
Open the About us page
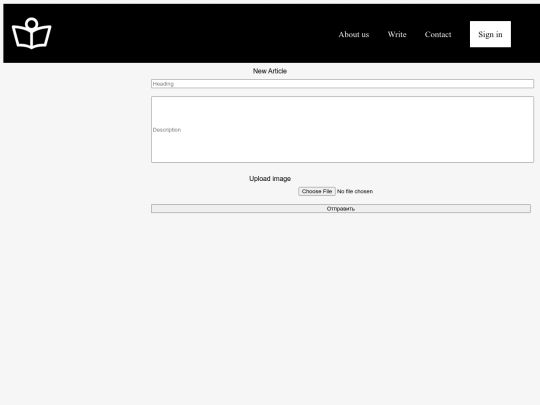pos(354,34)
